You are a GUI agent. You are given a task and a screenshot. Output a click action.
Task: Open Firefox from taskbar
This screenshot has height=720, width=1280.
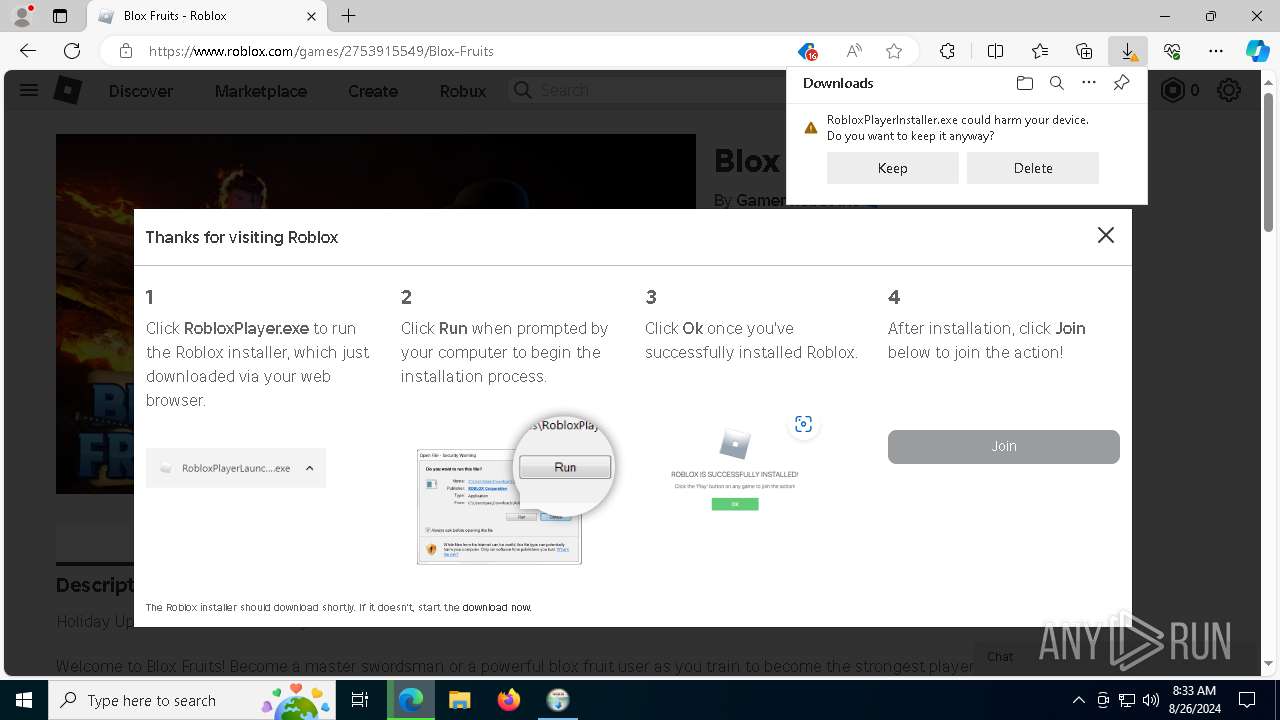509,700
